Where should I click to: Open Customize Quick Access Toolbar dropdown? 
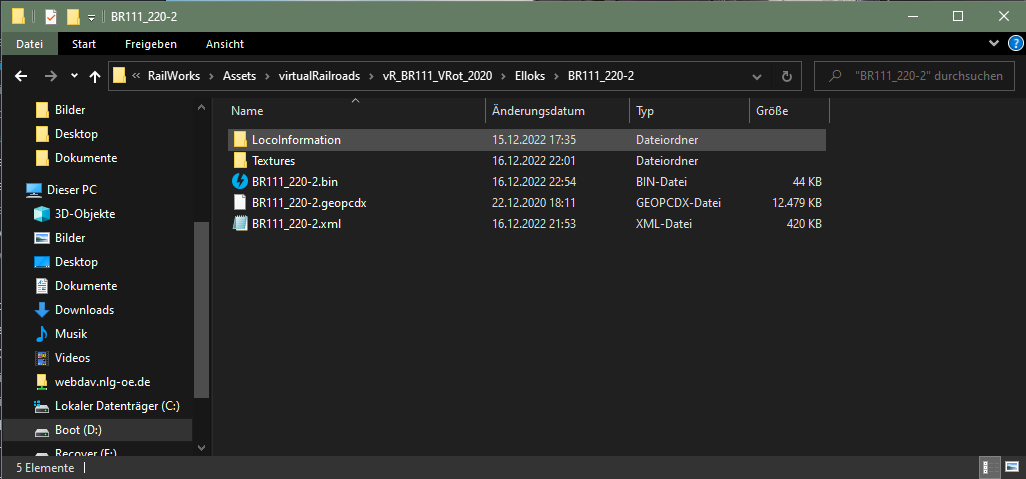point(92,16)
